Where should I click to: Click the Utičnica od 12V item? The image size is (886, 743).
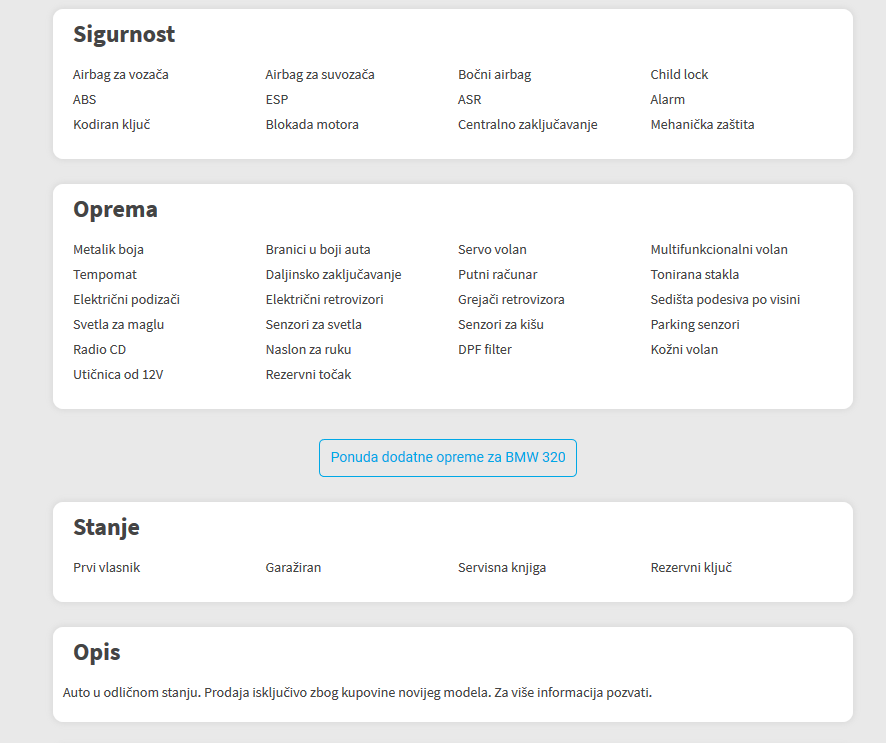[118, 374]
